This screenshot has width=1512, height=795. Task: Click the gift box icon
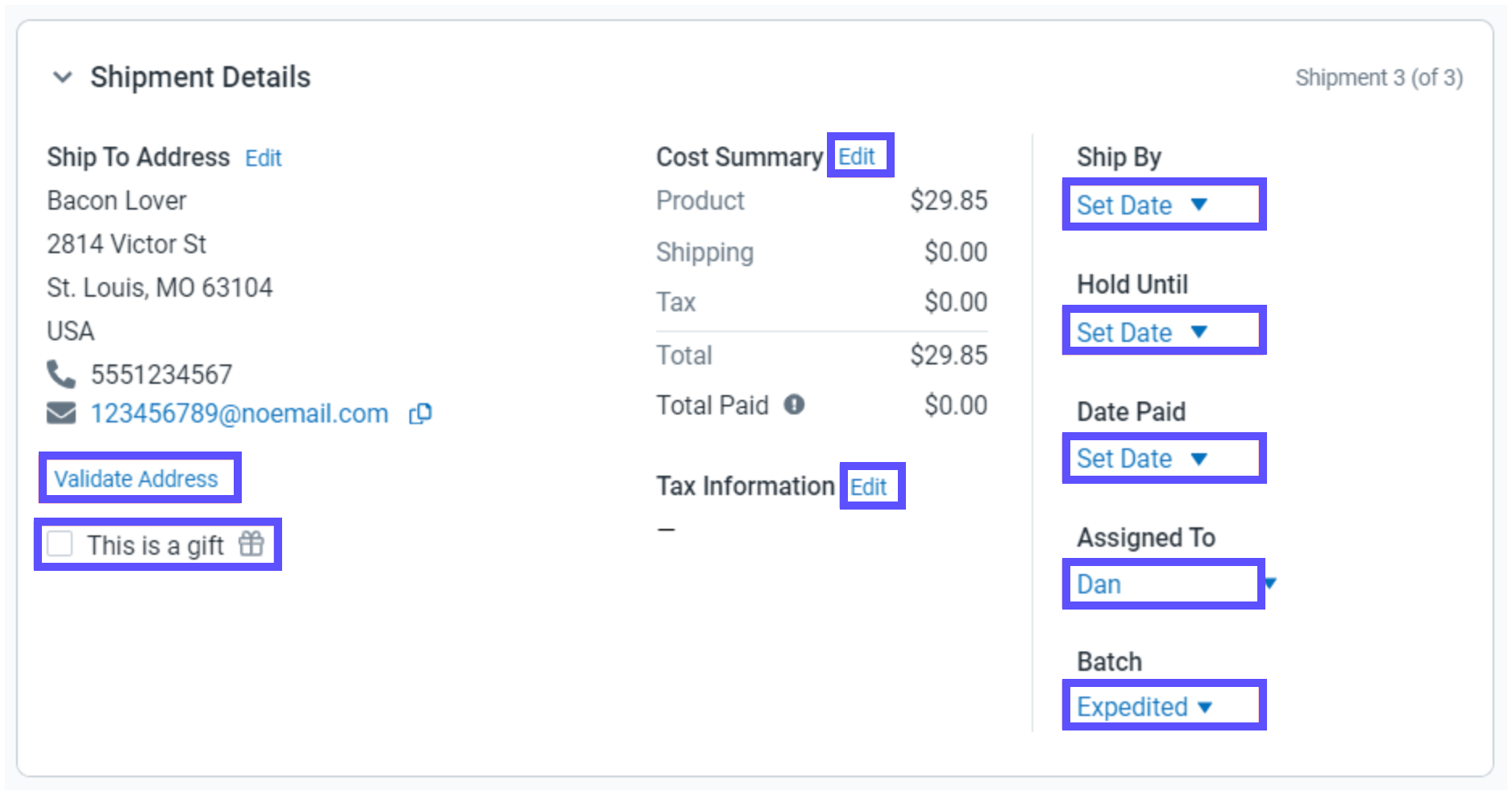point(251,544)
